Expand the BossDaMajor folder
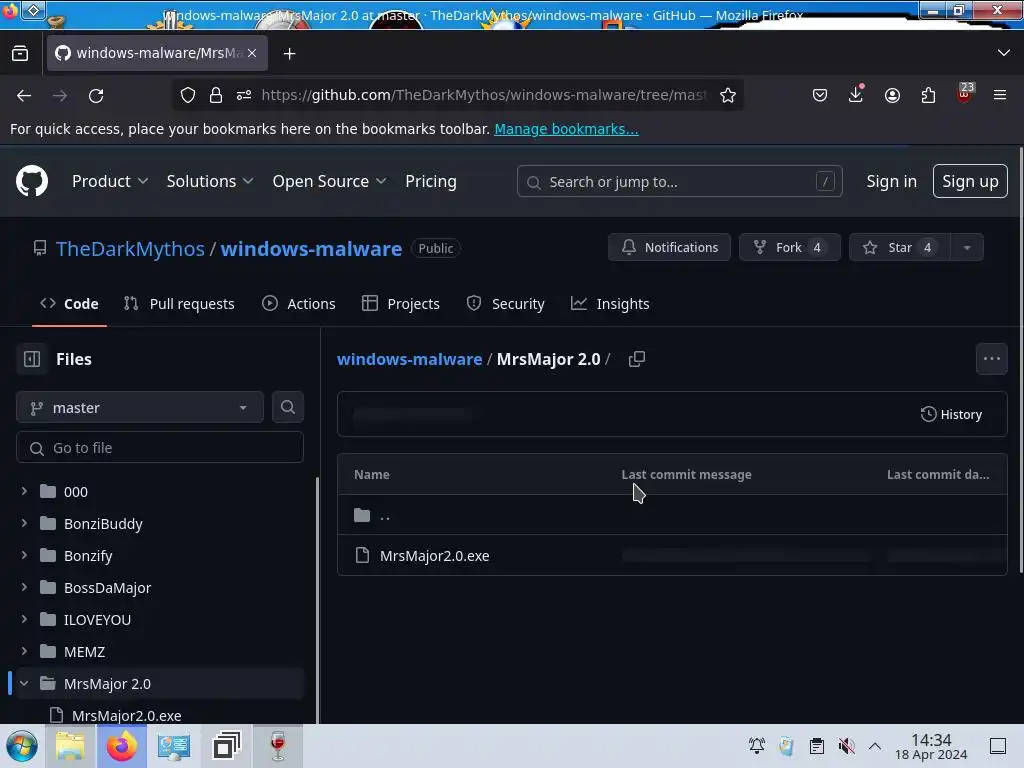This screenshot has width=1024, height=768. 24,587
